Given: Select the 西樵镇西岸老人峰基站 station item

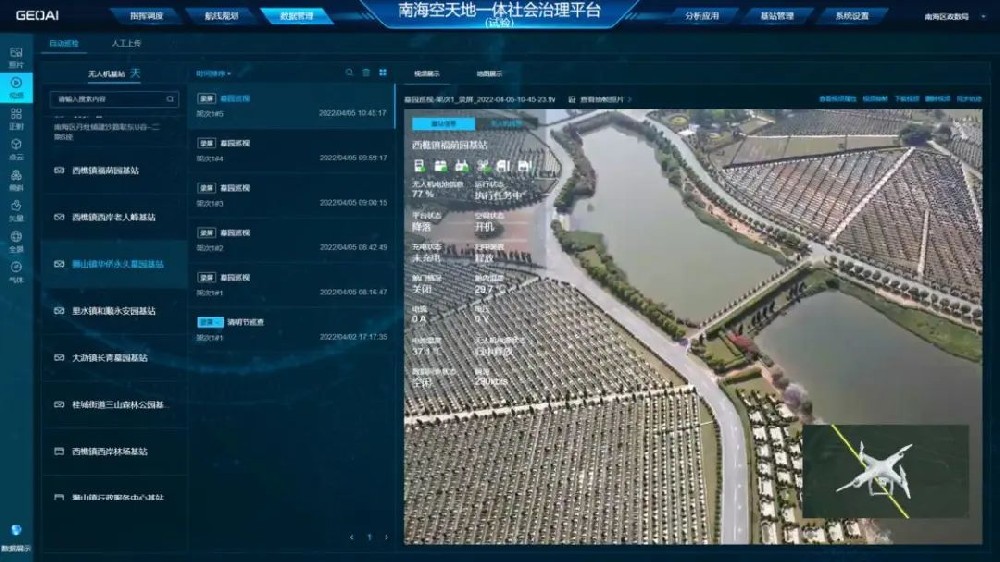Looking at the screenshot, I should pyautogui.click(x=113, y=217).
